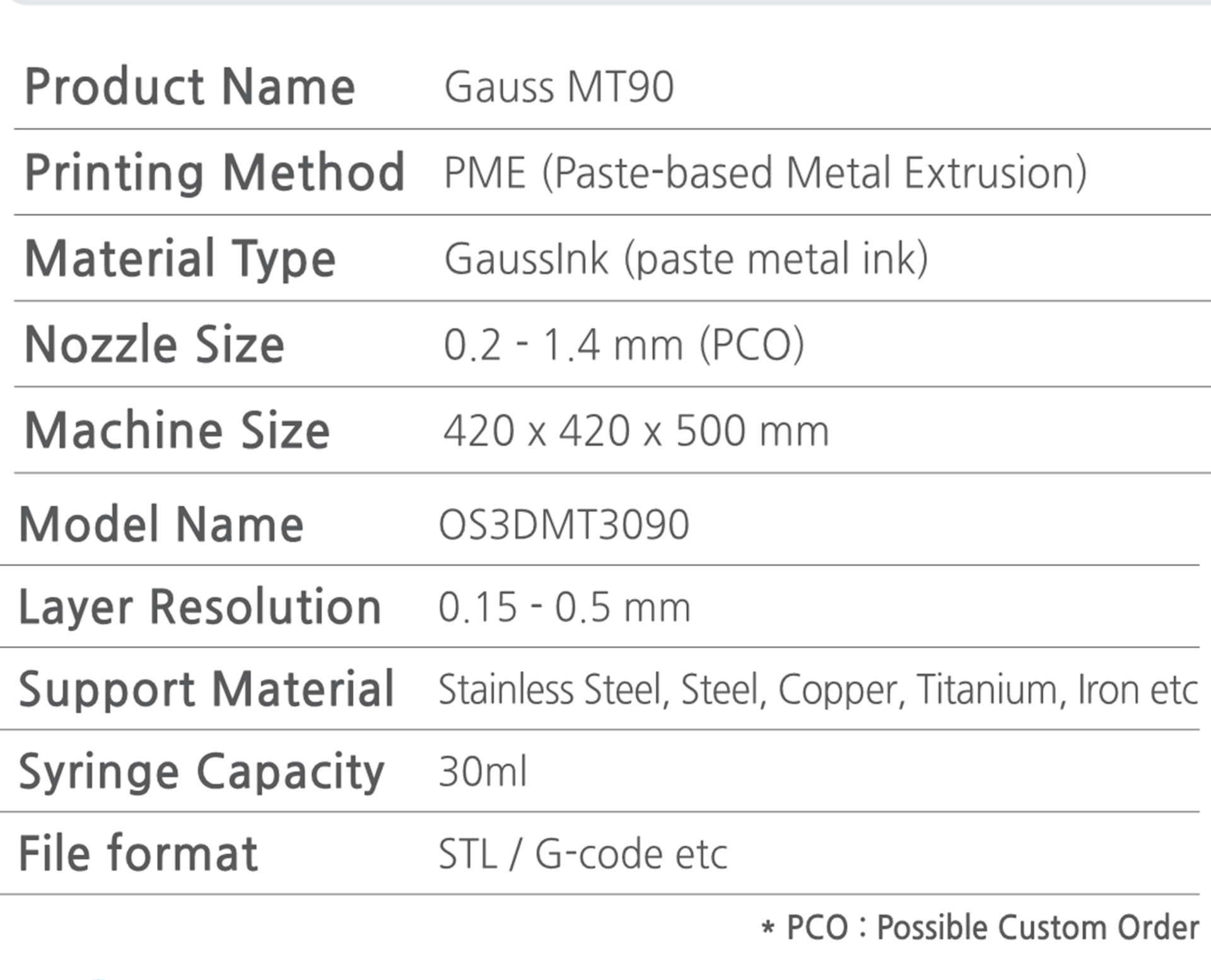
Task: Select GaussInk (paste metal ink) value
Action: pyautogui.click(x=686, y=259)
